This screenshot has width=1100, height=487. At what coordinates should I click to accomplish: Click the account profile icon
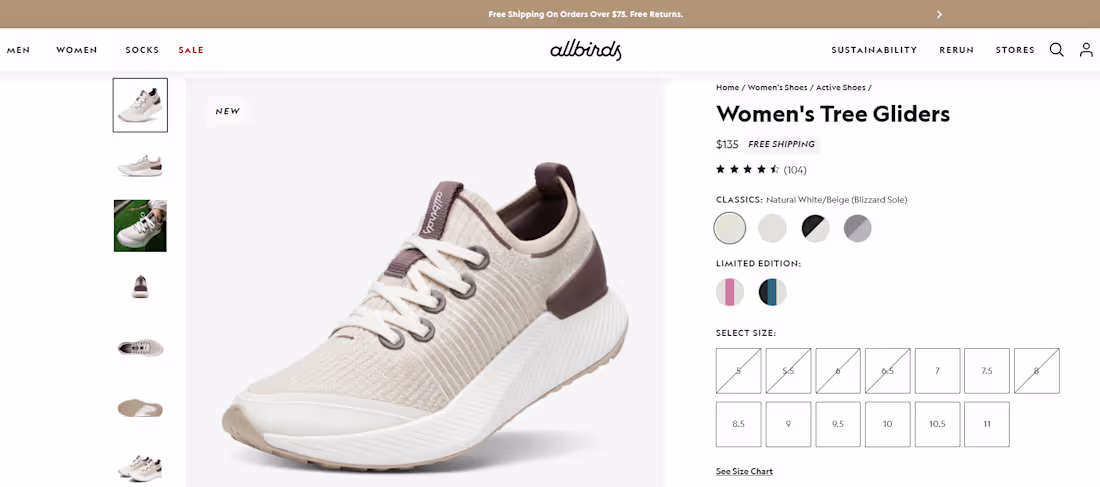[x=1086, y=50]
